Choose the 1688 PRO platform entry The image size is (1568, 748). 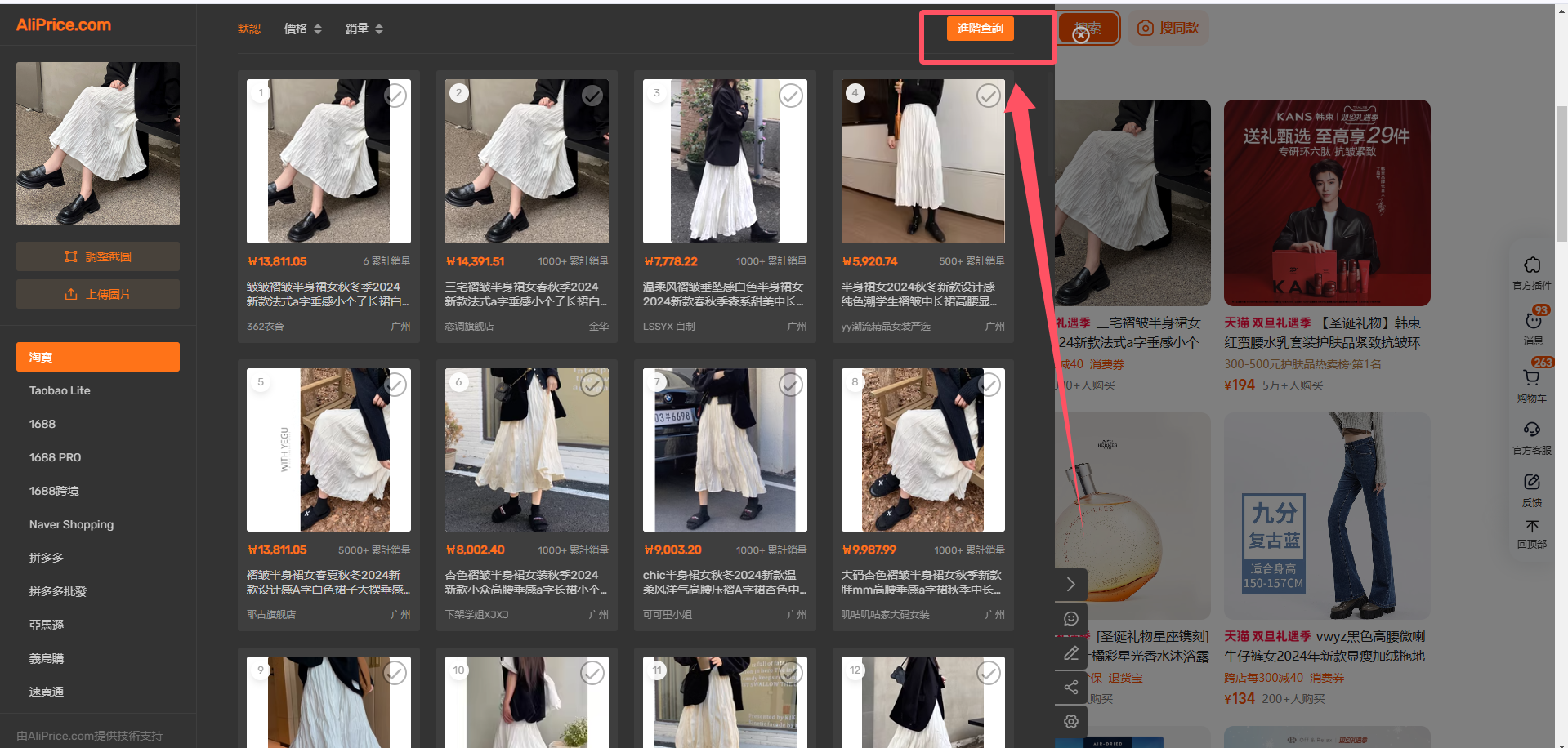55,457
